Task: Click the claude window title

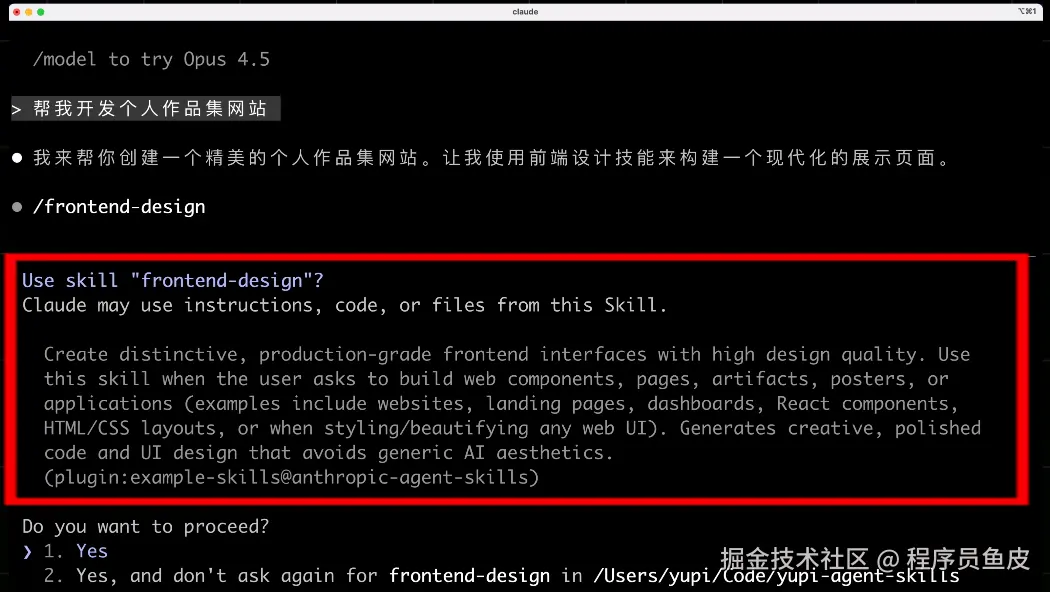Action: coord(525,12)
